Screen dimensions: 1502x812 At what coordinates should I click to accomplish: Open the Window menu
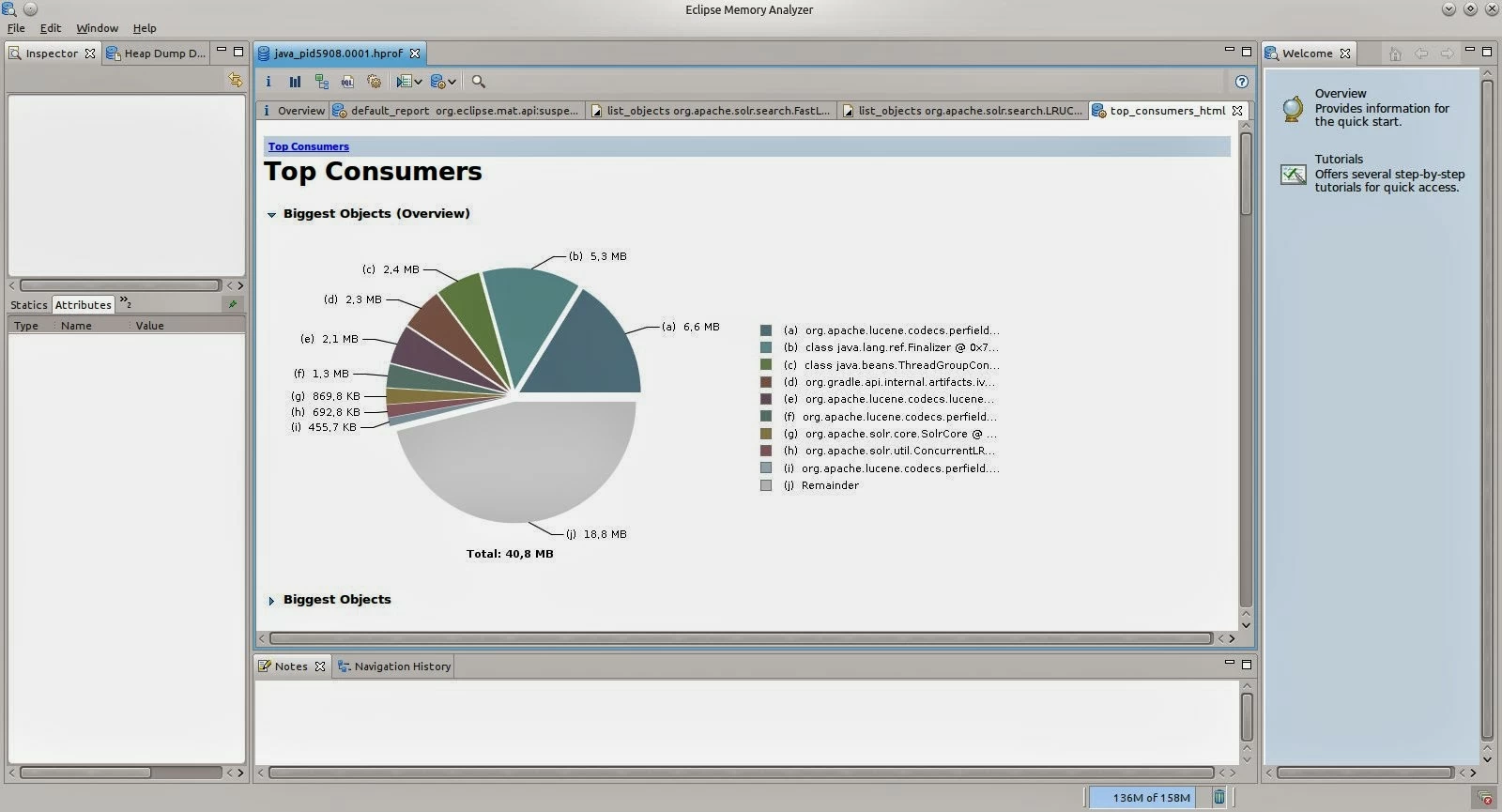[97, 28]
